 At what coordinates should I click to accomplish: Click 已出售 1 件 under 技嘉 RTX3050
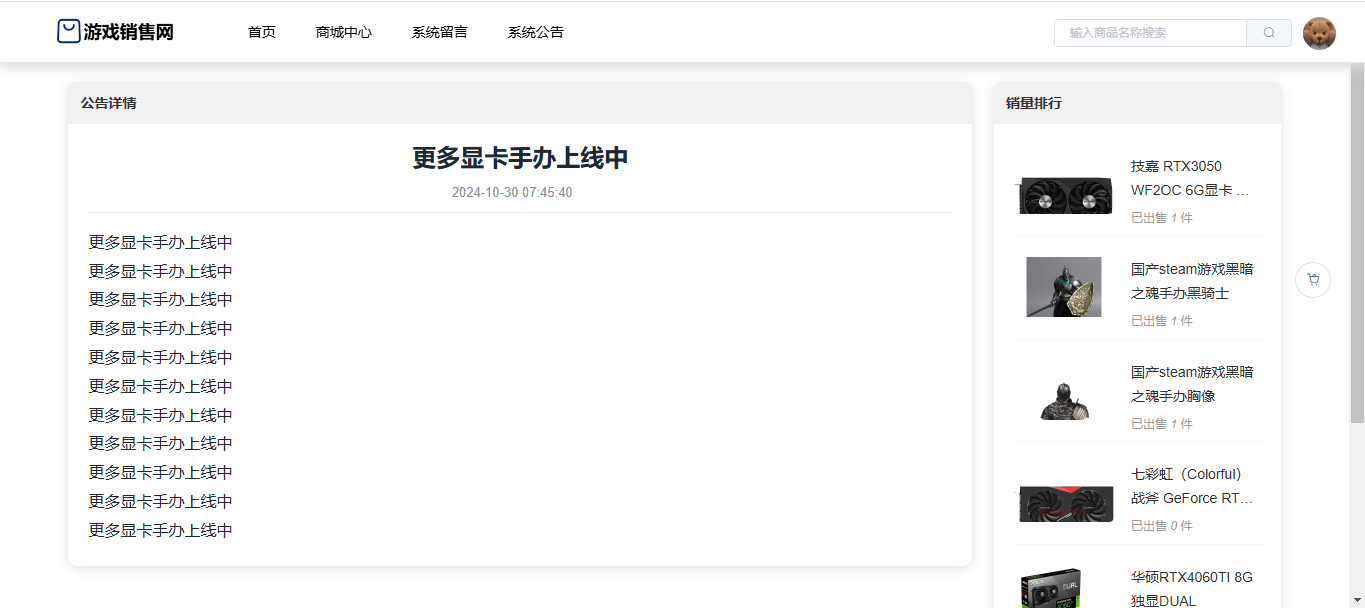click(1162, 218)
